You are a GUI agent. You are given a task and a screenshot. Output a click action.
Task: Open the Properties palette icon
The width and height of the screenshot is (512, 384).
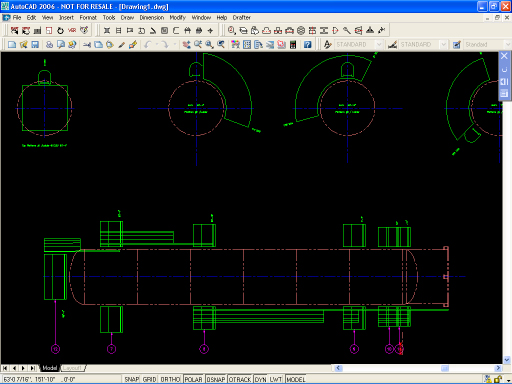click(x=235, y=44)
